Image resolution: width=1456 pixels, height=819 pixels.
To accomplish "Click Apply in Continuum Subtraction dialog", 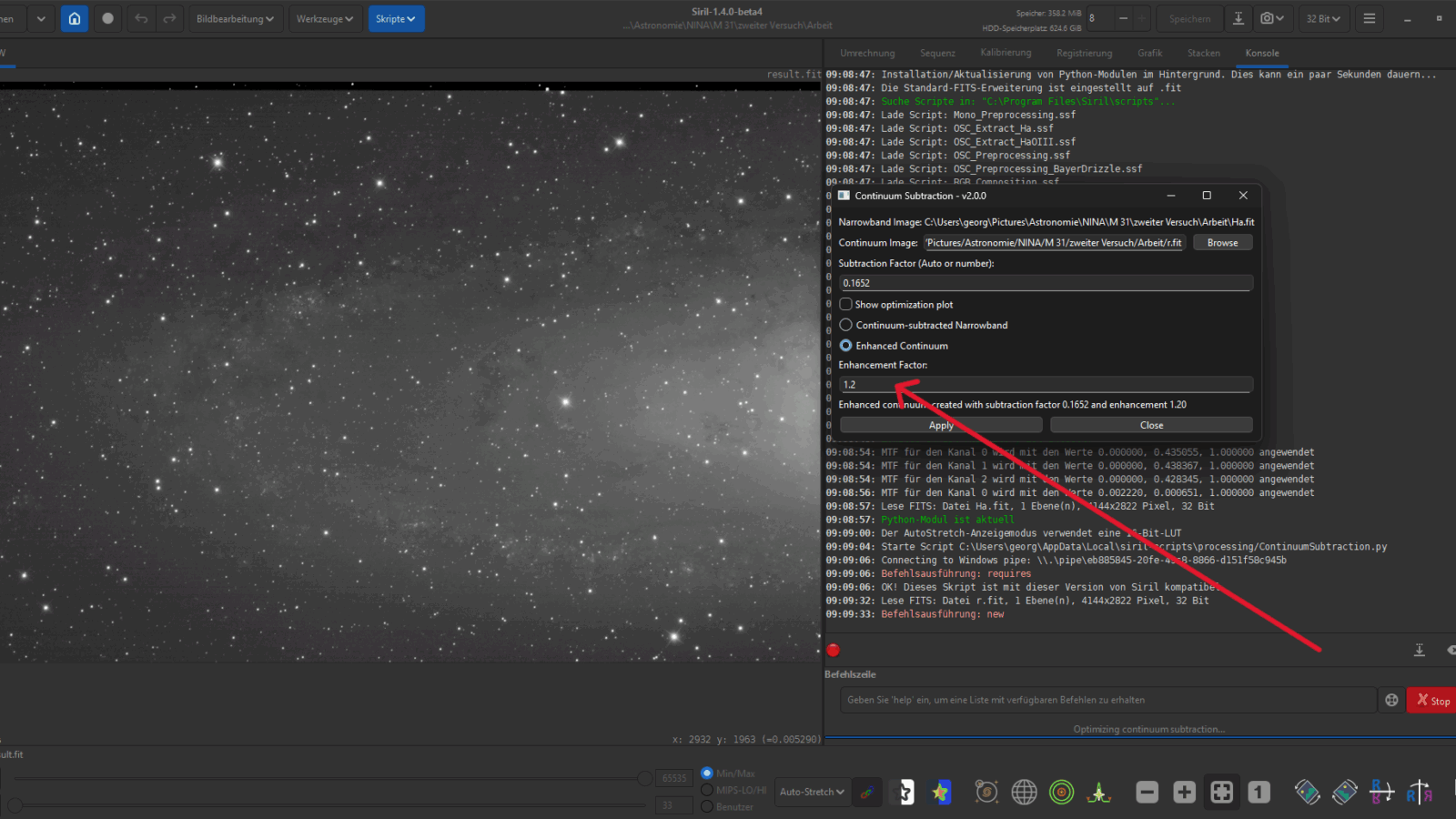I will coord(941,425).
